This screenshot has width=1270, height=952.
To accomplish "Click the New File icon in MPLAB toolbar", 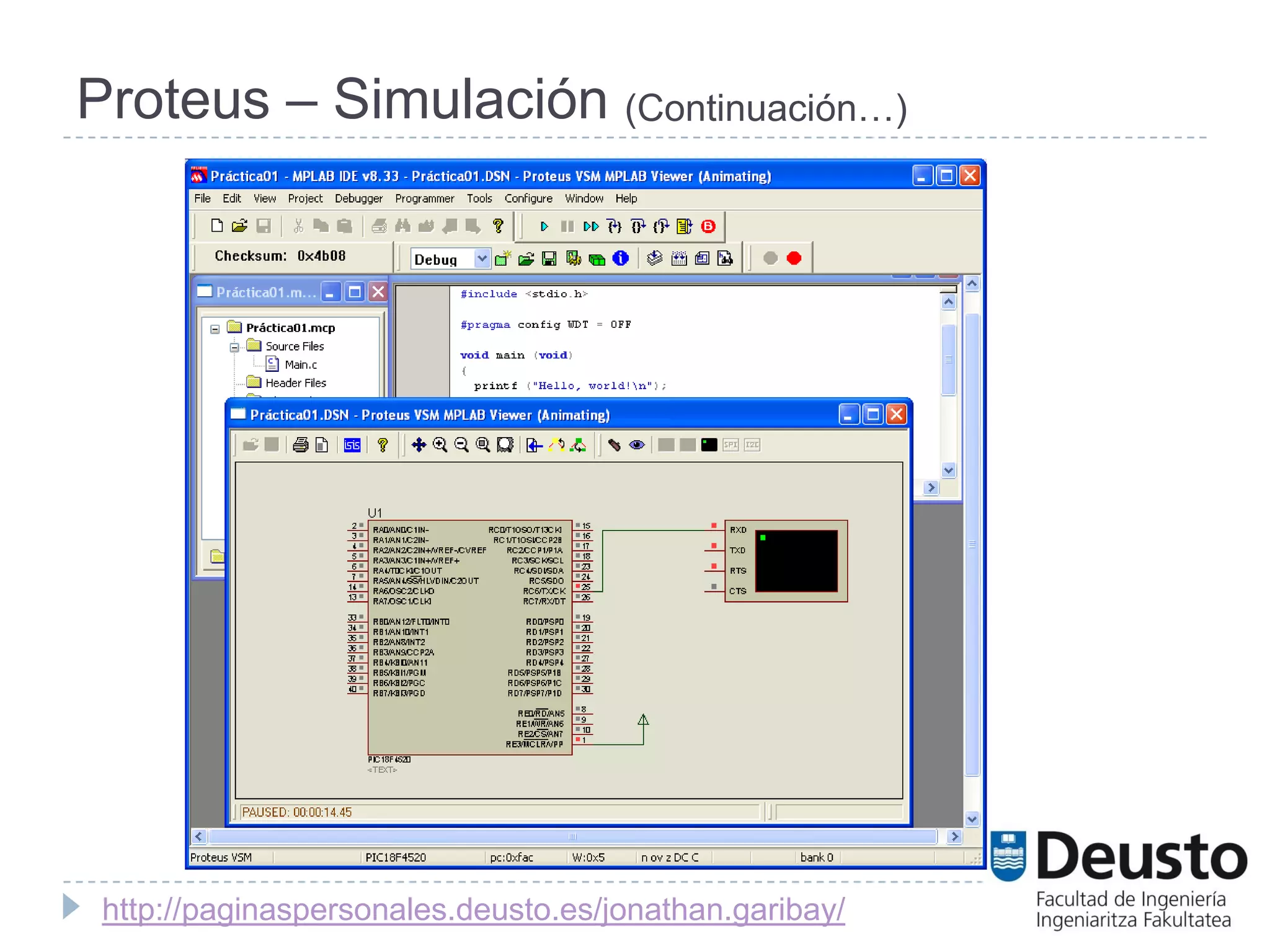I will [x=216, y=226].
